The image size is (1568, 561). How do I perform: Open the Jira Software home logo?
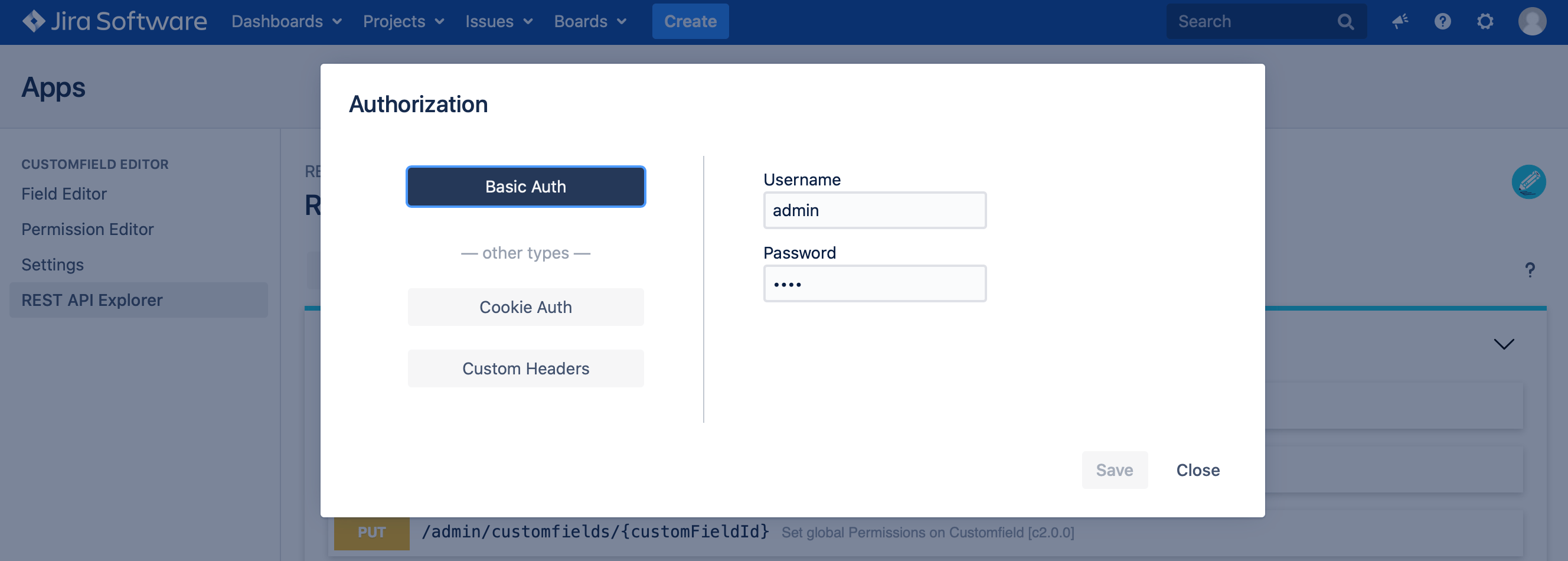pos(113,21)
